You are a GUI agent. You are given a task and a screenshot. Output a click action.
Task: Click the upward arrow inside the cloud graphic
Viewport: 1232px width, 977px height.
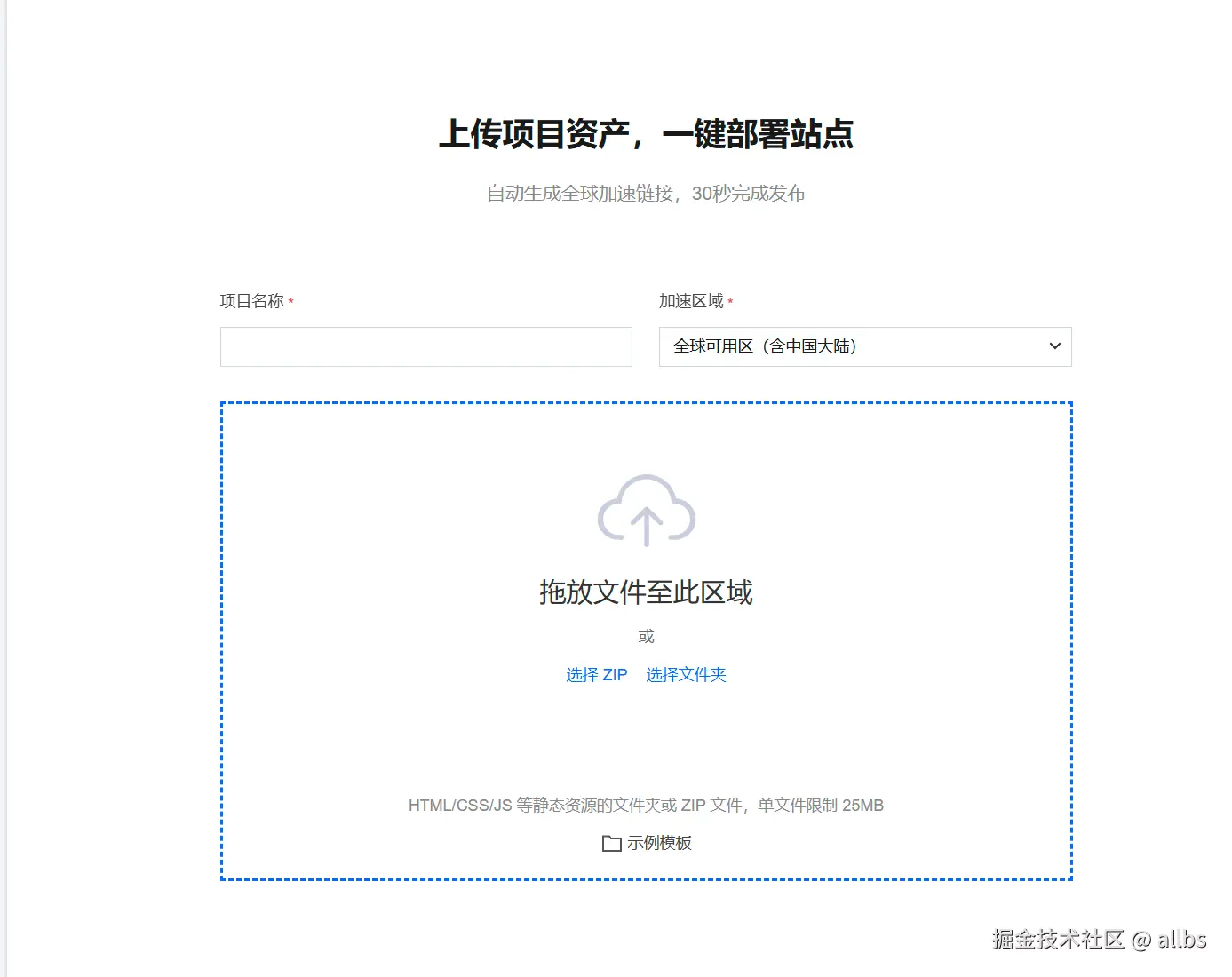point(646,524)
